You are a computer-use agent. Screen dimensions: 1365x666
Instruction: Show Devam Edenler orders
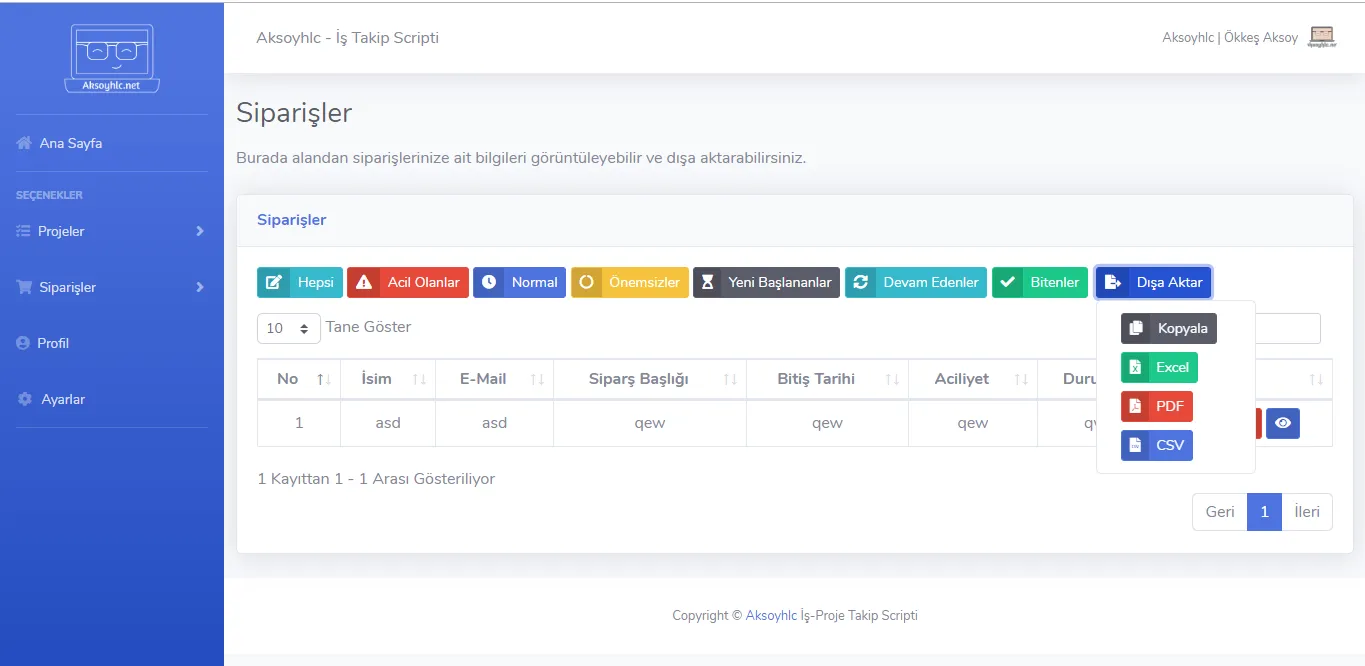tap(916, 282)
